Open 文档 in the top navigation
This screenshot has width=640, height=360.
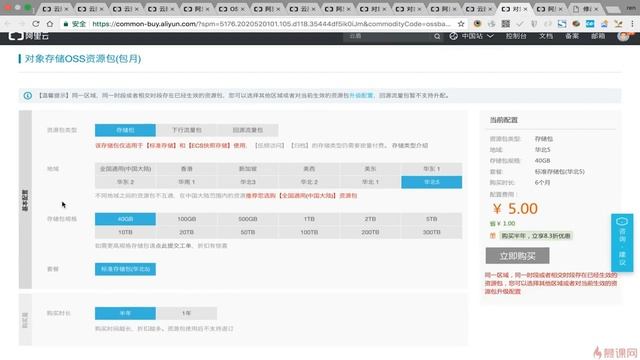[x=546, y=36]
